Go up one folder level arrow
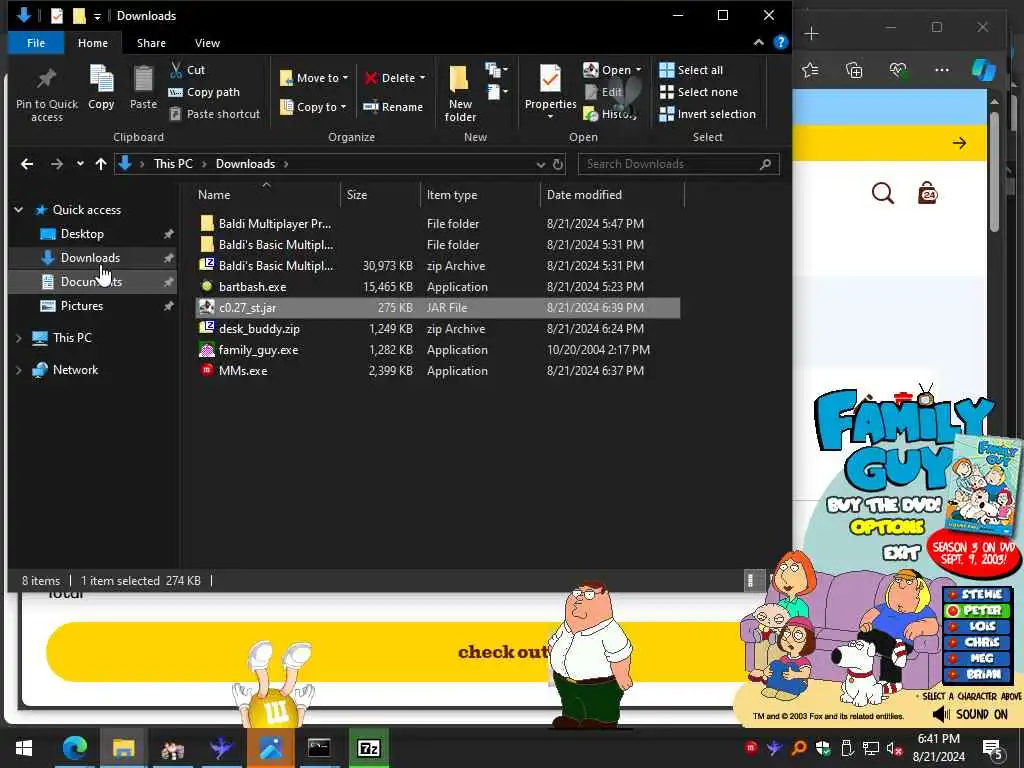1024x768 pixels. pos(101,164)
